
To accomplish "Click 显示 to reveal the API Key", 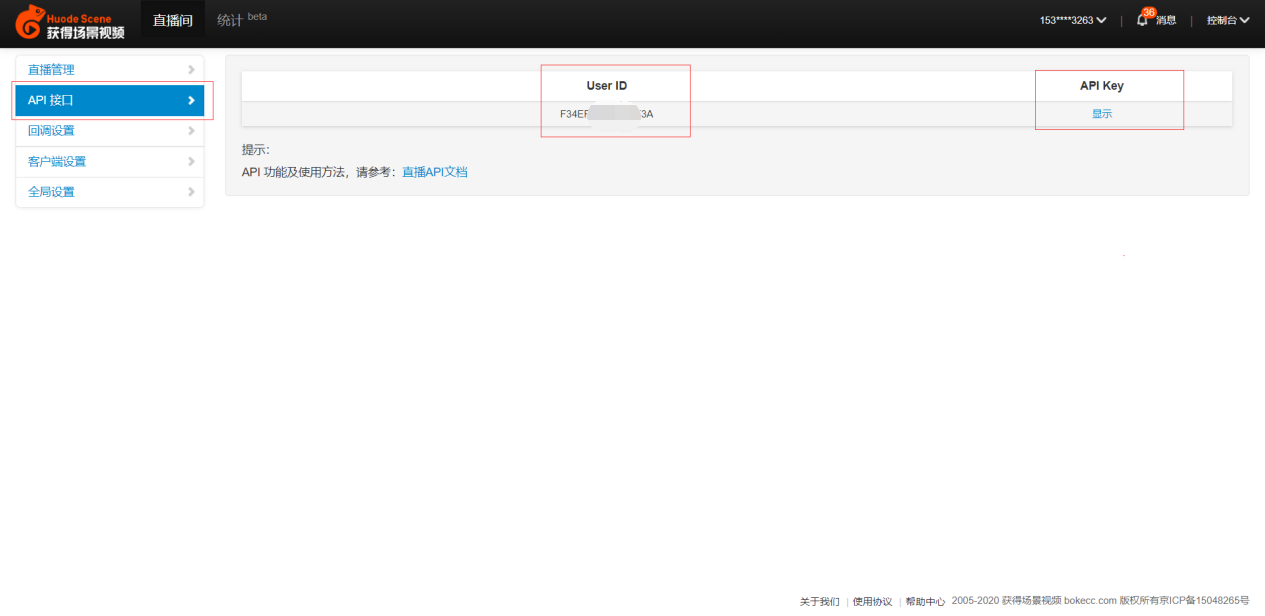I will 1102,114.
